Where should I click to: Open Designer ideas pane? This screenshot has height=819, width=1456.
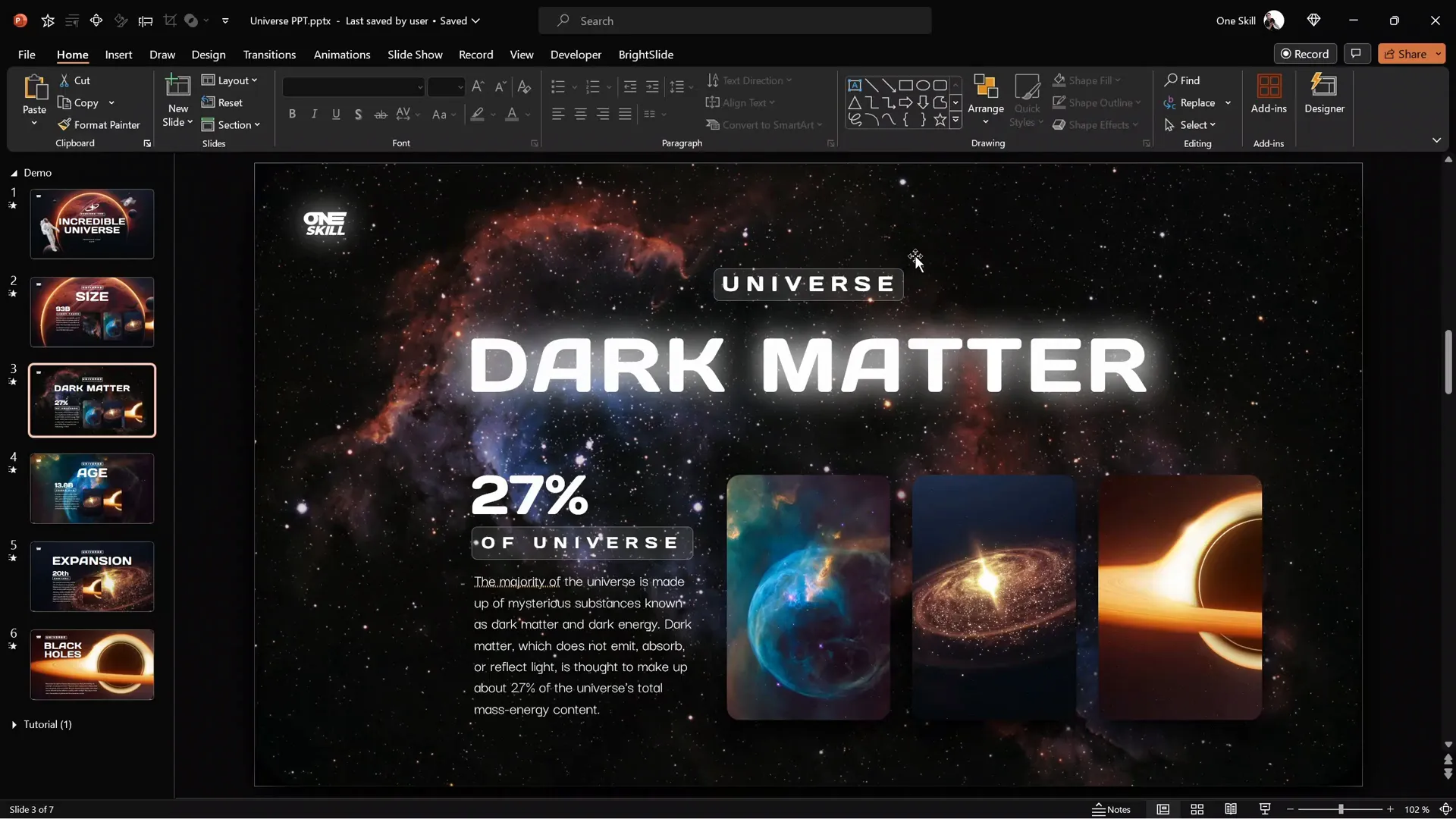[1324, 94]
